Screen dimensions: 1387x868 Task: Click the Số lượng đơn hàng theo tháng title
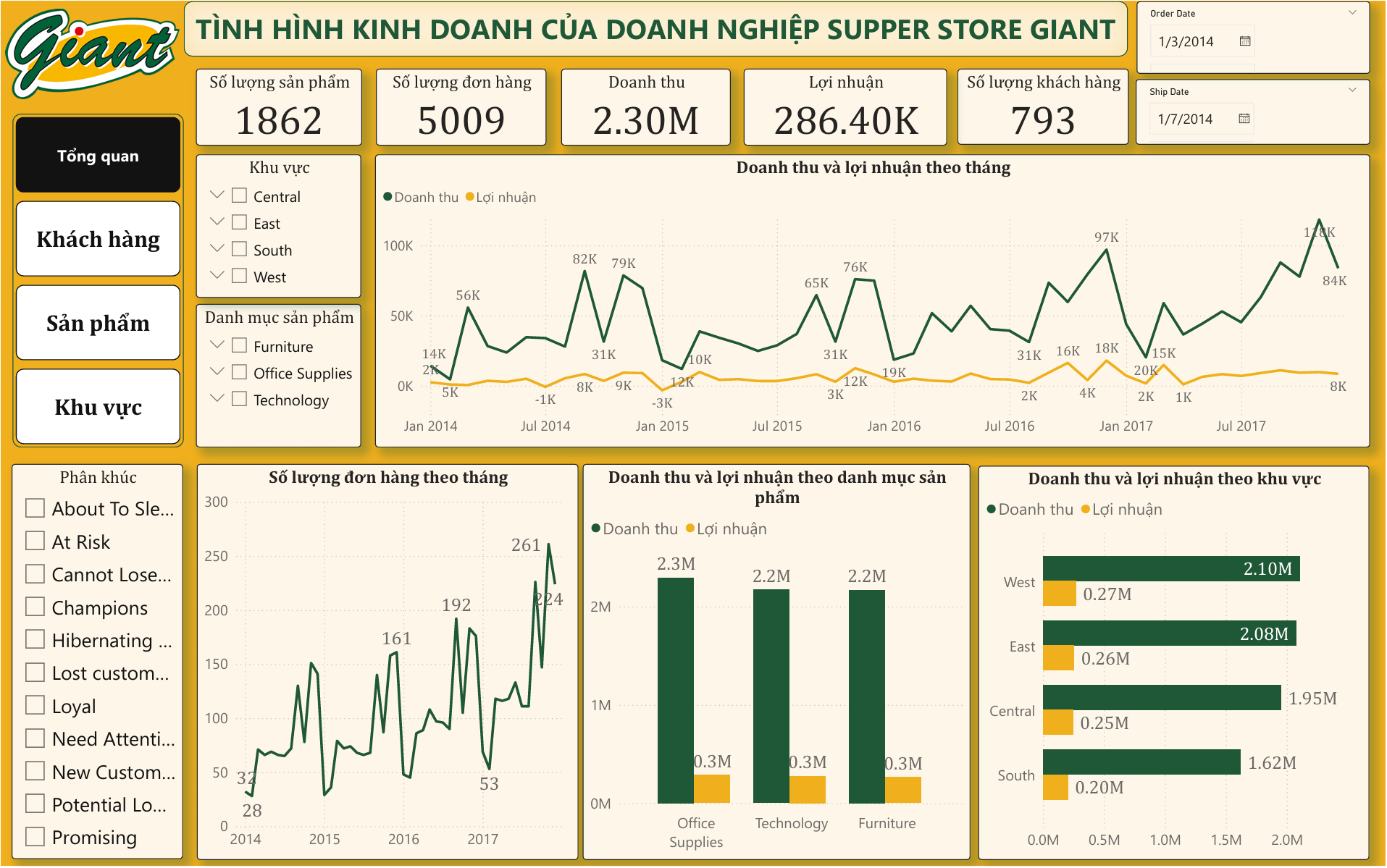click(388, 477)
